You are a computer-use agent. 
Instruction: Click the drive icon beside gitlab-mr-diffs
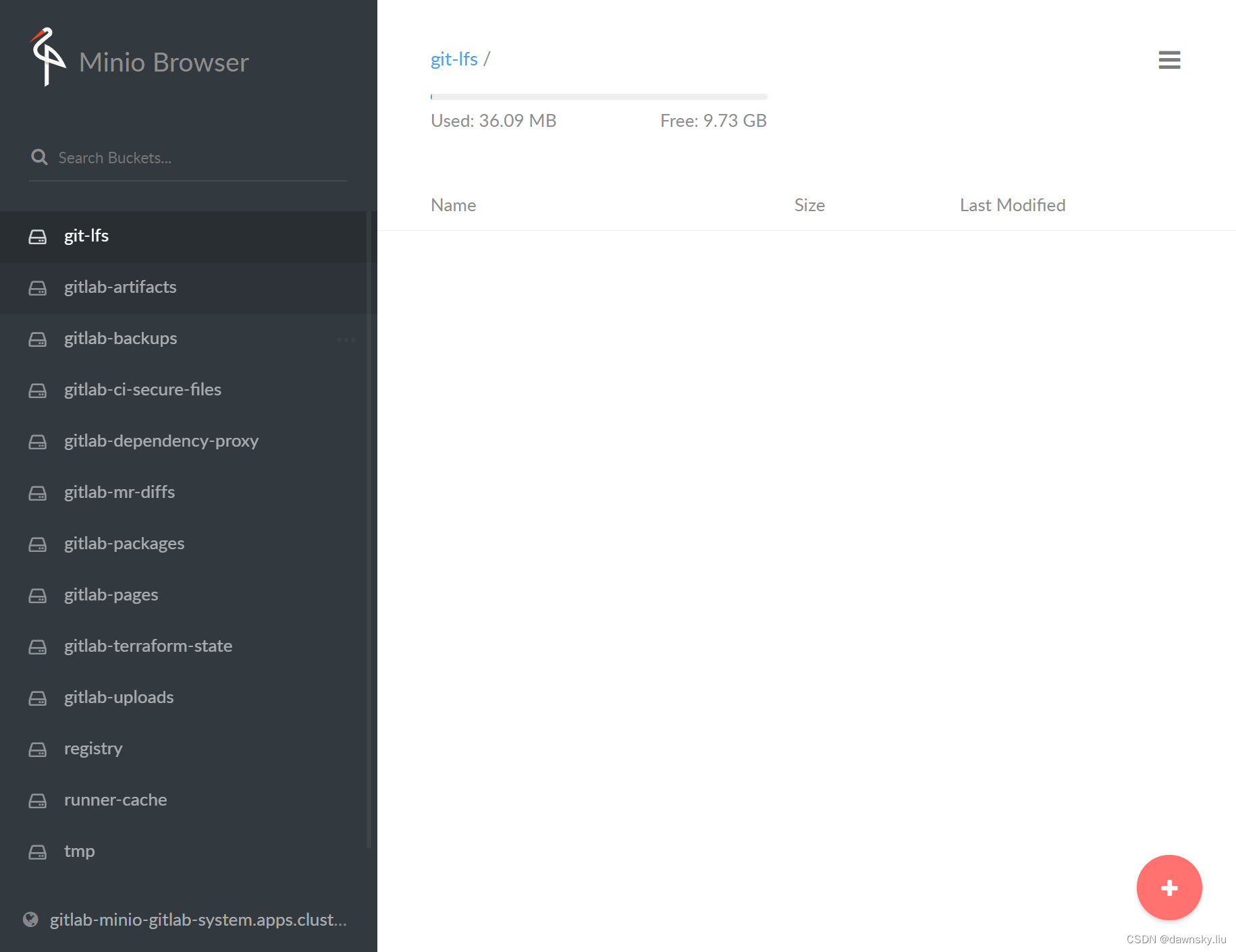coord(38,493)
